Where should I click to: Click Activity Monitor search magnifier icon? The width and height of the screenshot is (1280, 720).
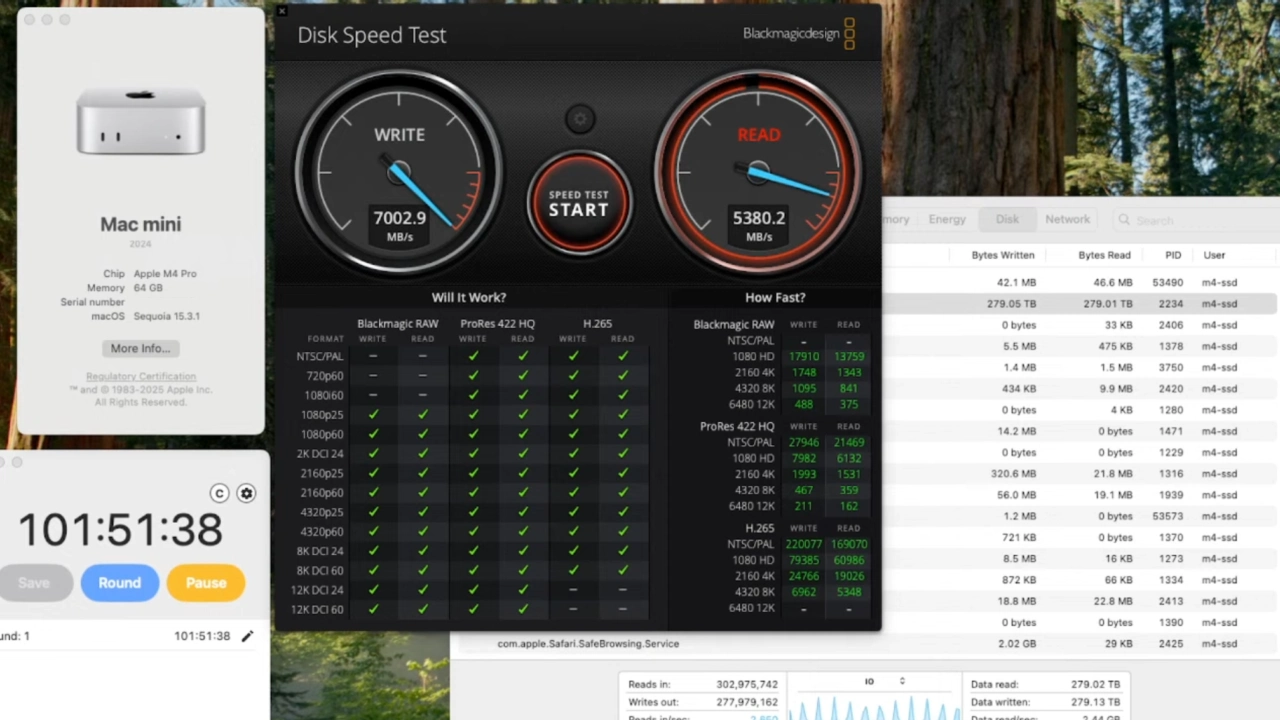tap(1124, 220)
